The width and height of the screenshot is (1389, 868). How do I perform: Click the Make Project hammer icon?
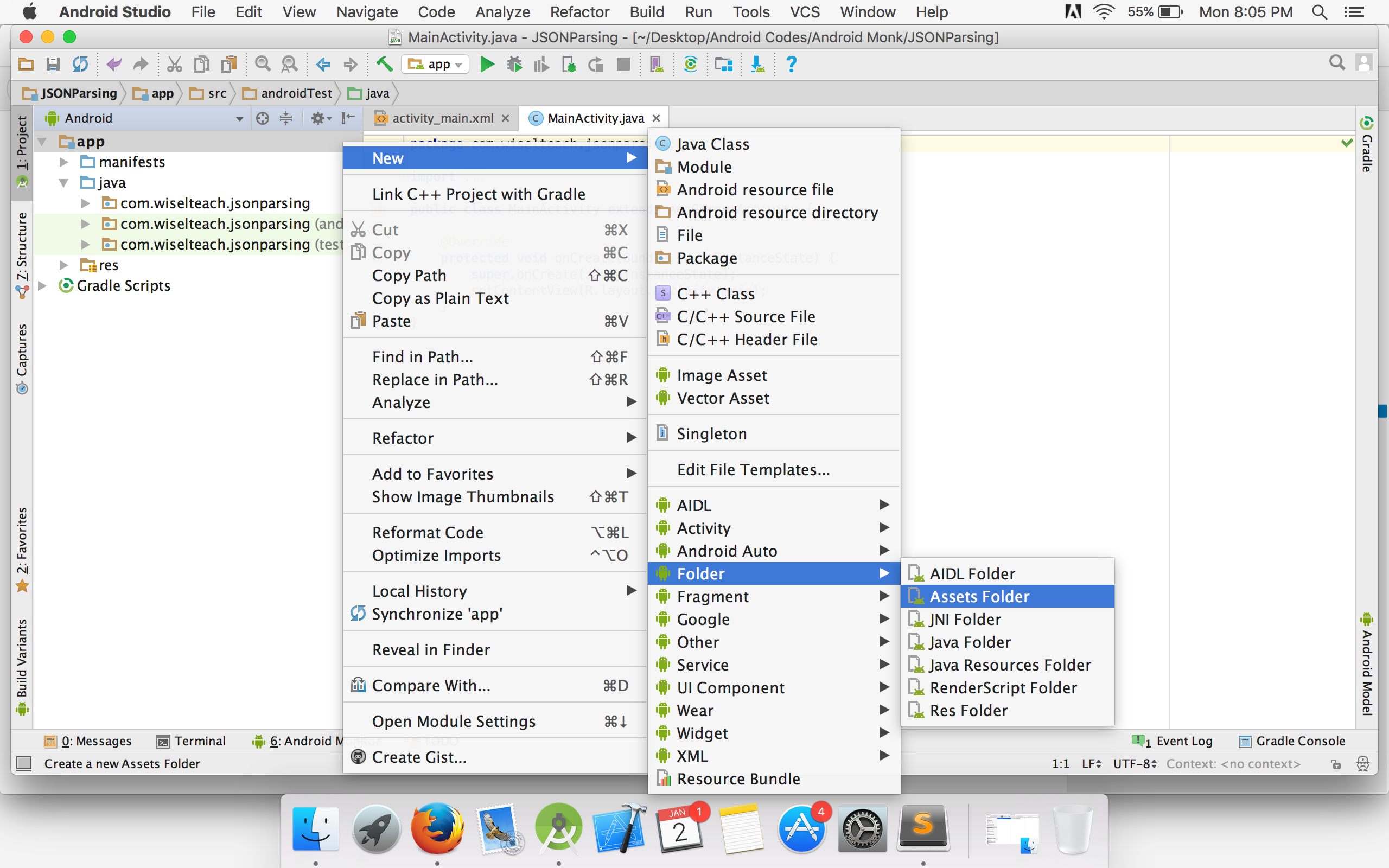pos(384,65)
